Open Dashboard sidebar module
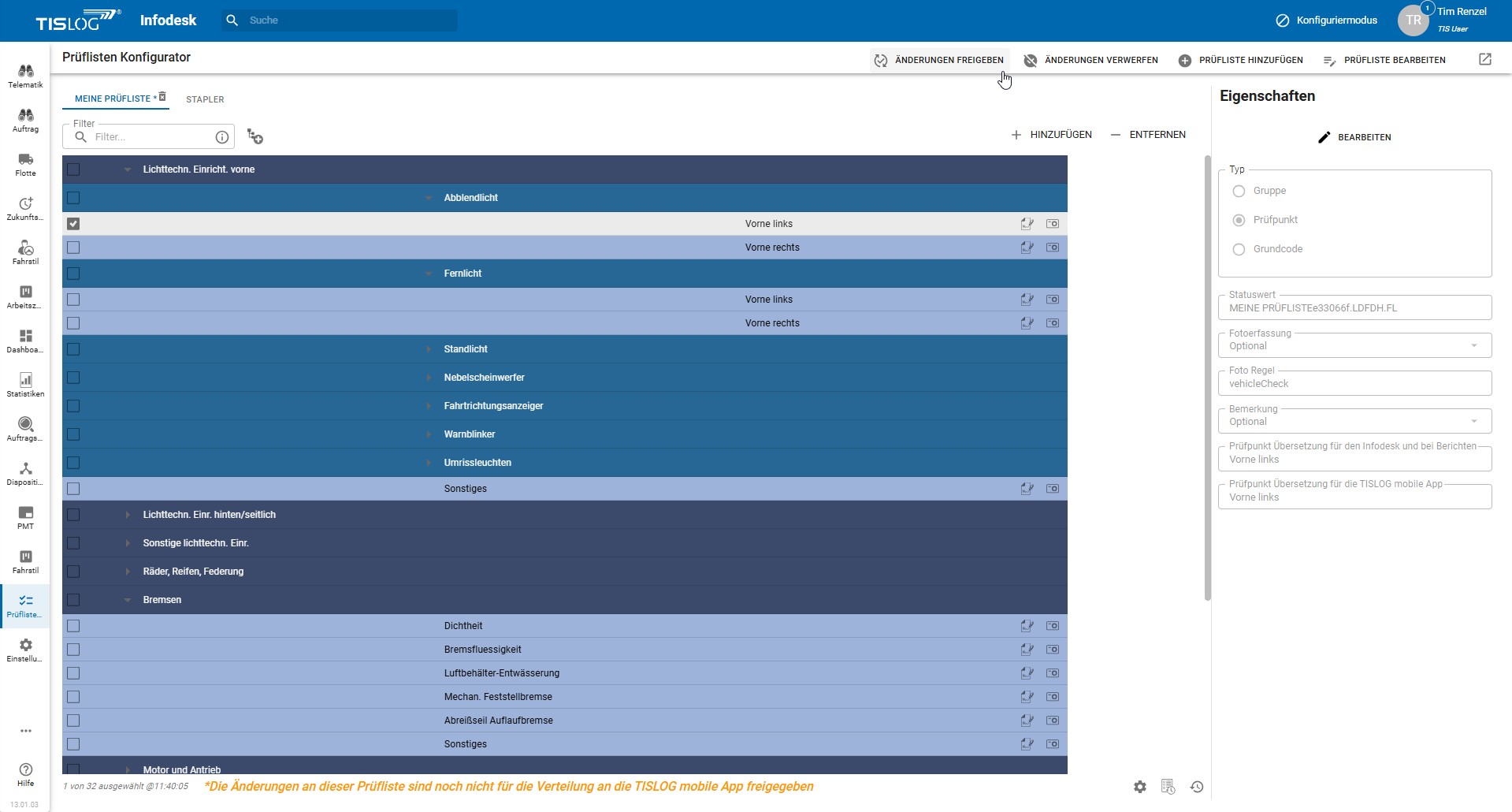This screenshot has width=1512, height=812. (x=25, y=341)
